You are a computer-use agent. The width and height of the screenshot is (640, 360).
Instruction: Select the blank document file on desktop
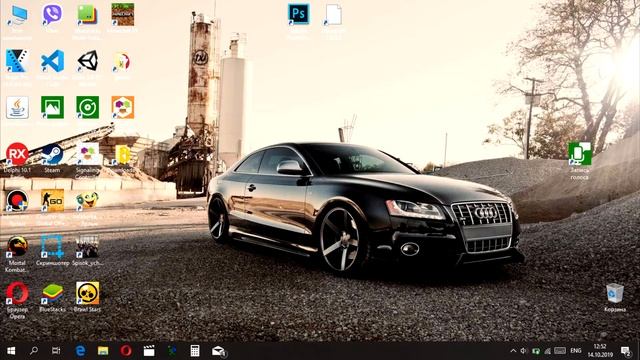tap(333, 15)
